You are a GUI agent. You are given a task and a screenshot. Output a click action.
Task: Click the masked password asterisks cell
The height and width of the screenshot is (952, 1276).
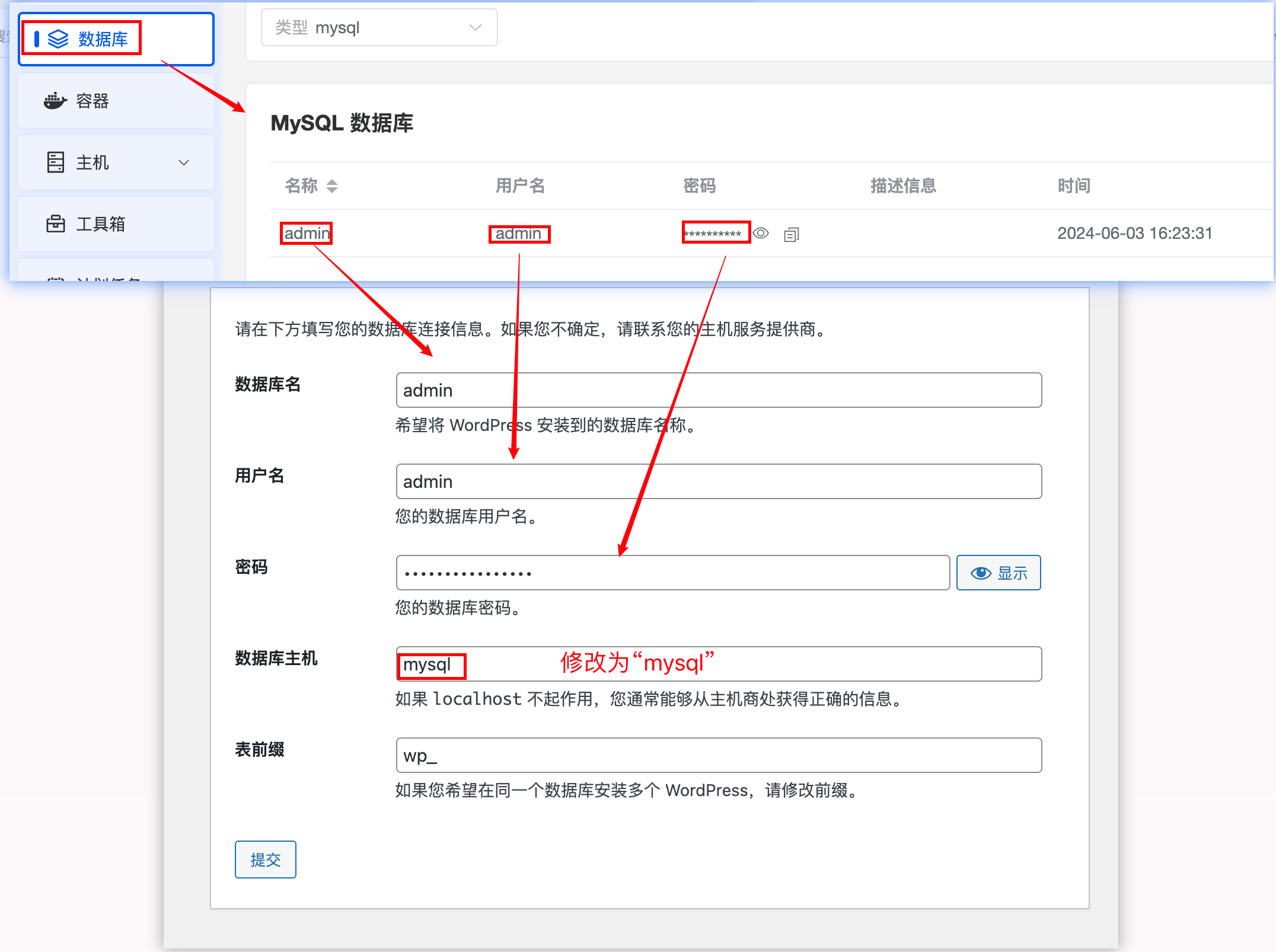(x=713, y=234)
